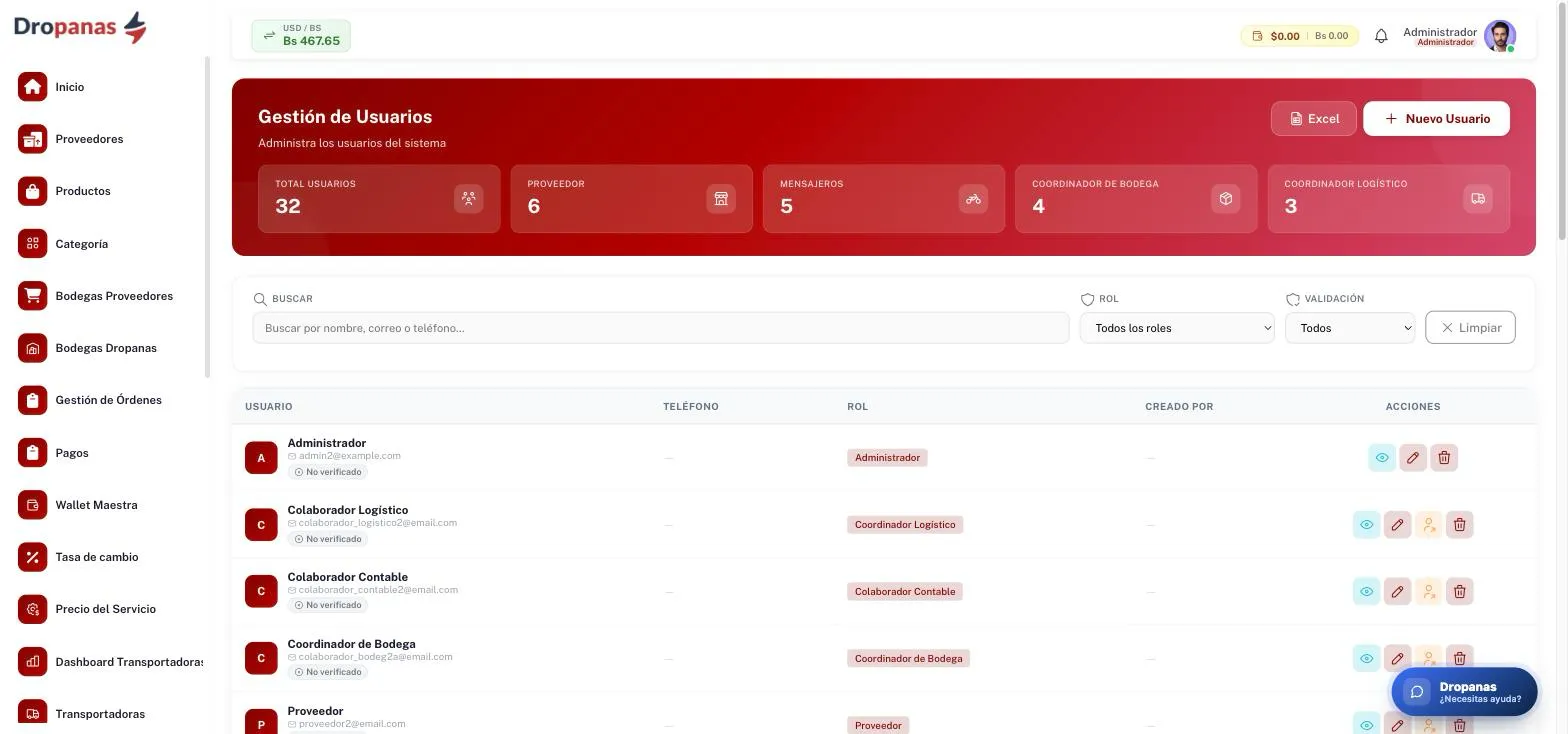This screenshot has width=1568, height=734.
Task: View Colaborador Logístico with eye icon
Action: [x=1366, y=525]
